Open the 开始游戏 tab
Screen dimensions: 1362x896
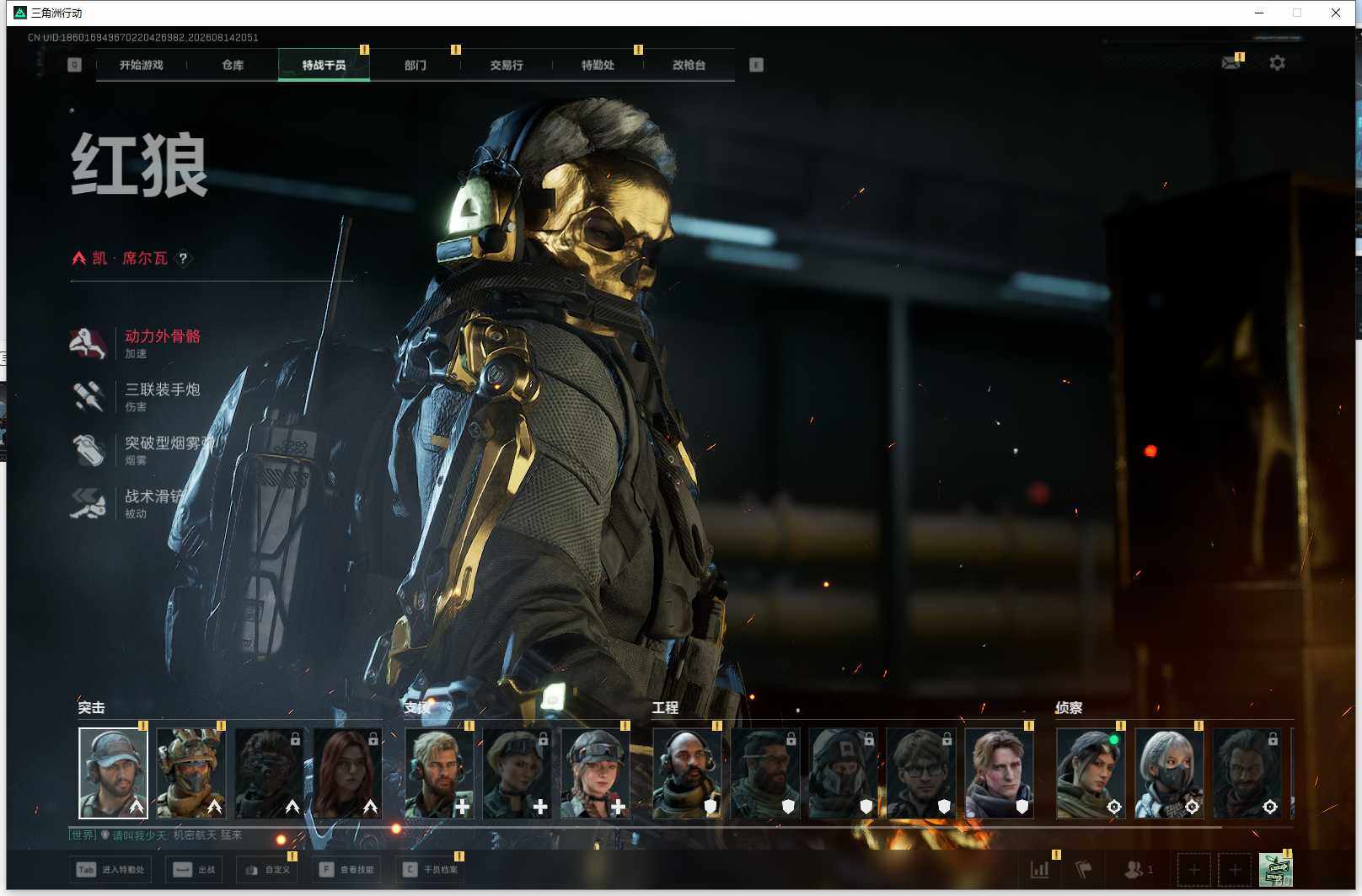pos(141,65)
